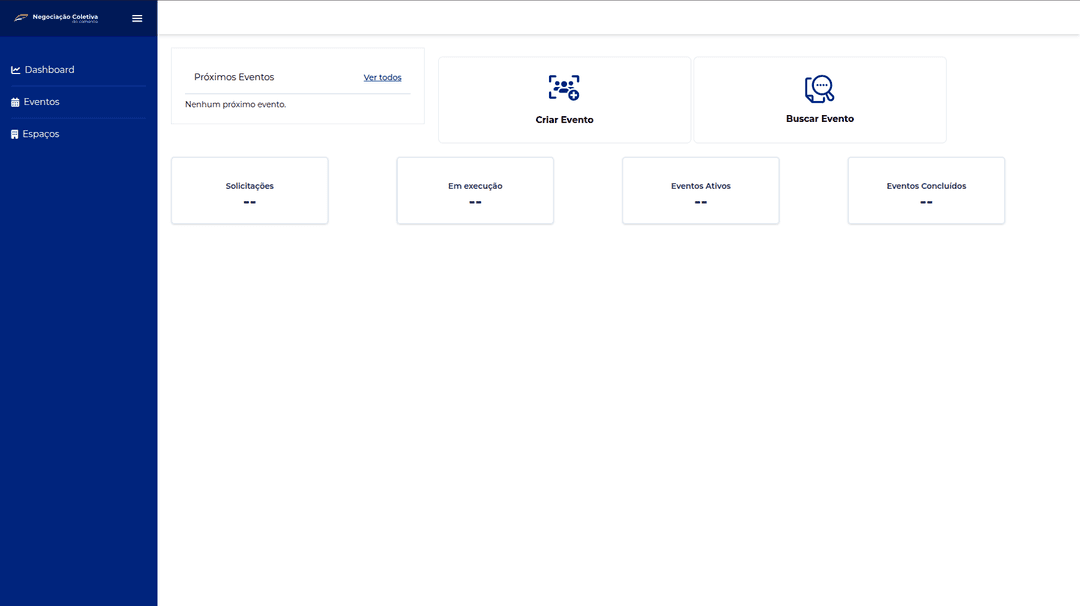Follow the "Ver todos" link
The height and width of the screenshot is (606, 1080).
[x=382, y=78]
